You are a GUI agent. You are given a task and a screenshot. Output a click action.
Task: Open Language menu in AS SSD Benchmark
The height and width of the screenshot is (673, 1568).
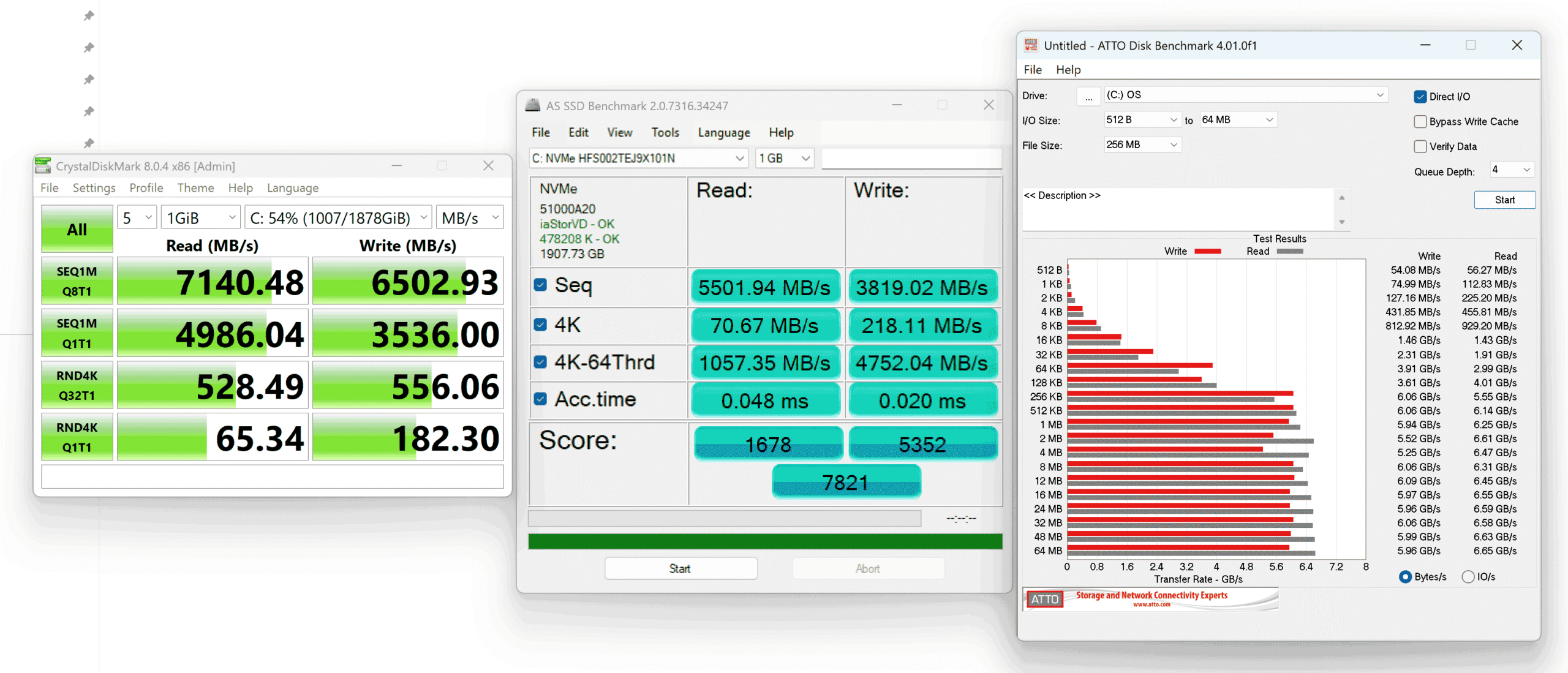click(724, 132)
